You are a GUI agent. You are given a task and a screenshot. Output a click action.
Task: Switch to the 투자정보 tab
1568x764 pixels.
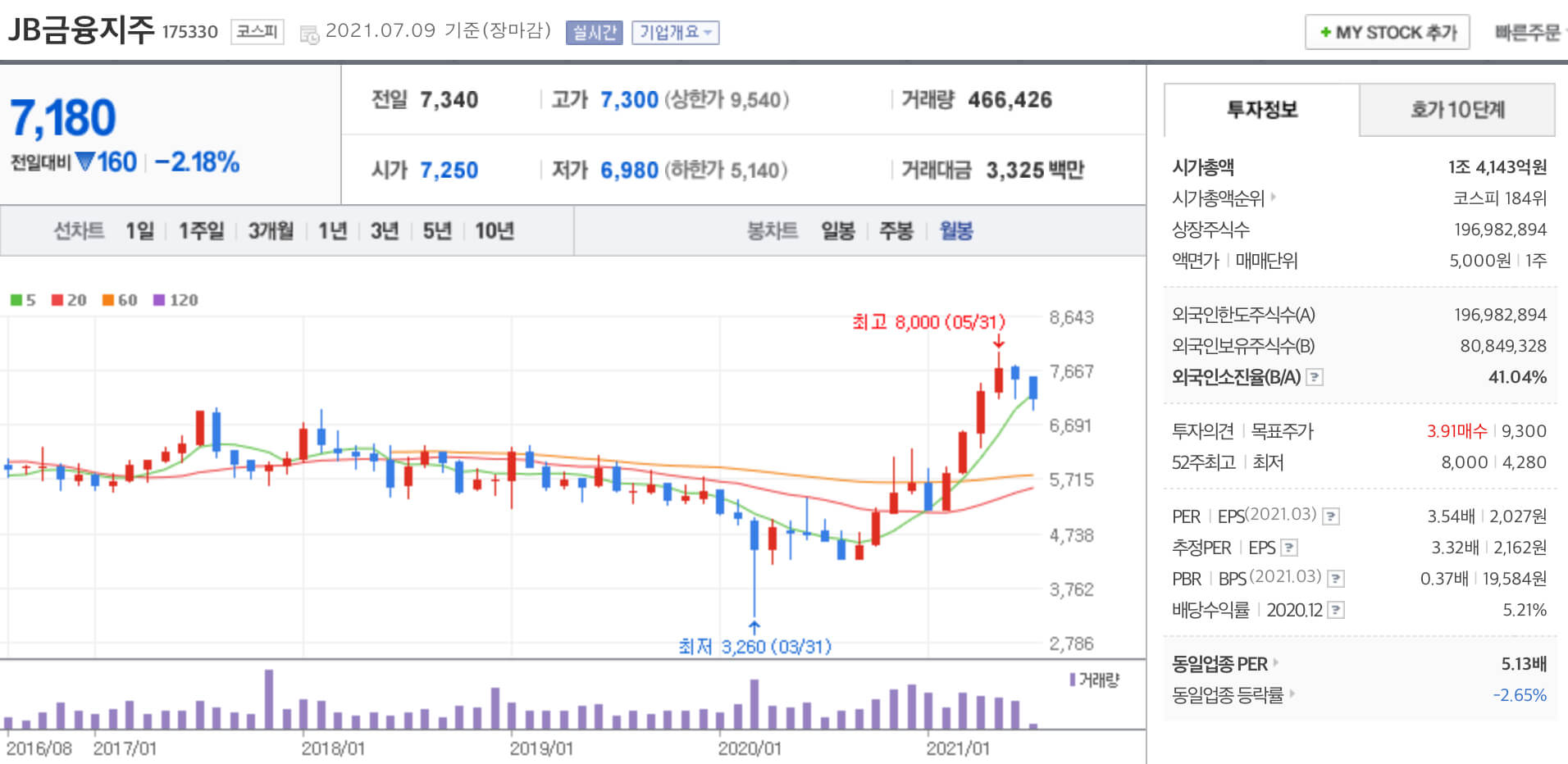(1261, 110)
